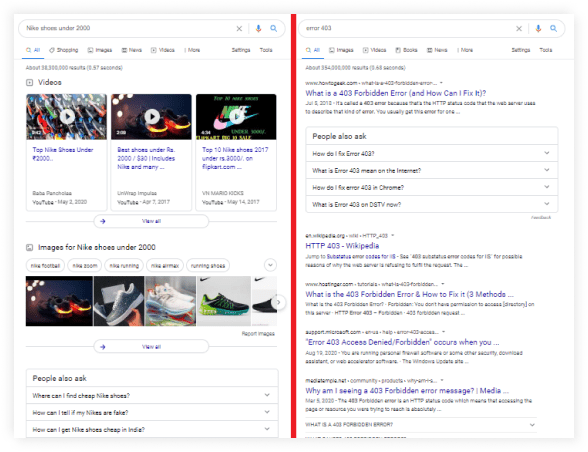Select 'nike running' image filter chip
The height and width of the screenshot is (452, 588).
click(124, 266)
